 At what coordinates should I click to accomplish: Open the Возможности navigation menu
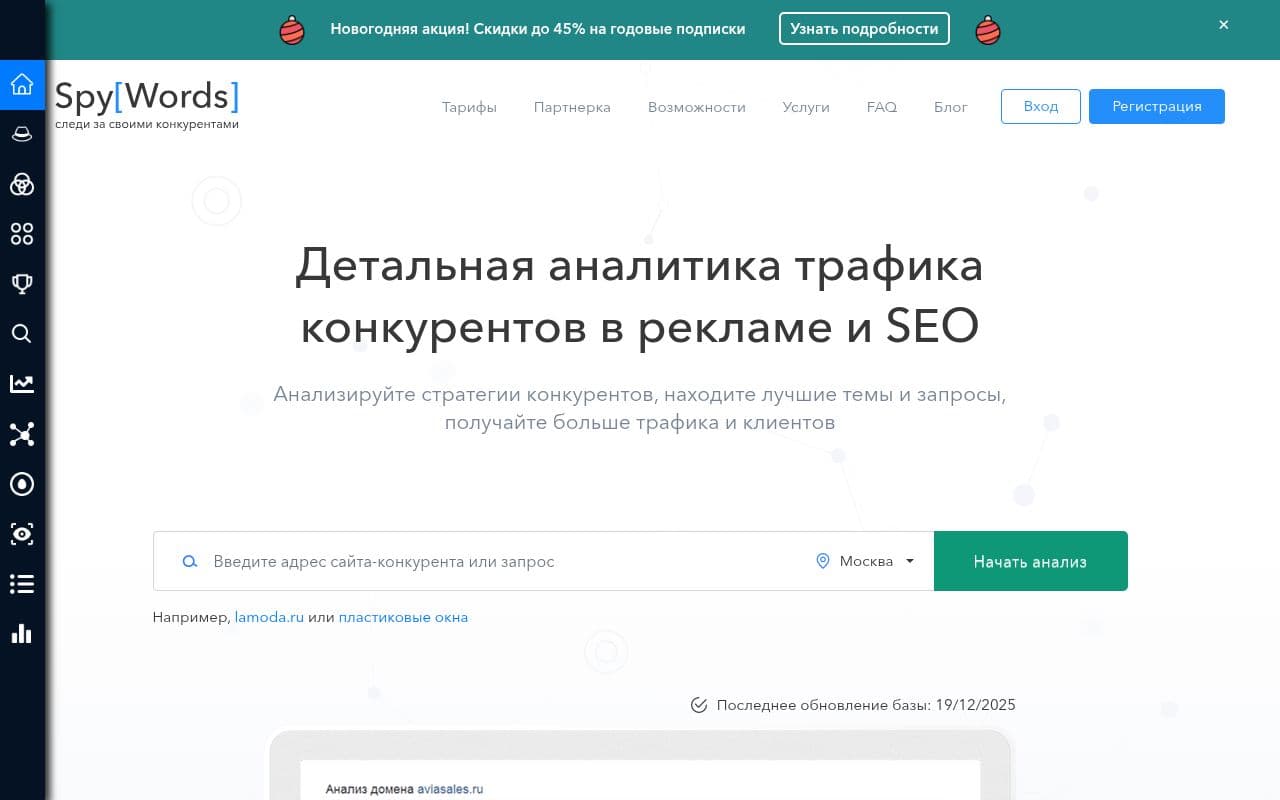point(697,107)
